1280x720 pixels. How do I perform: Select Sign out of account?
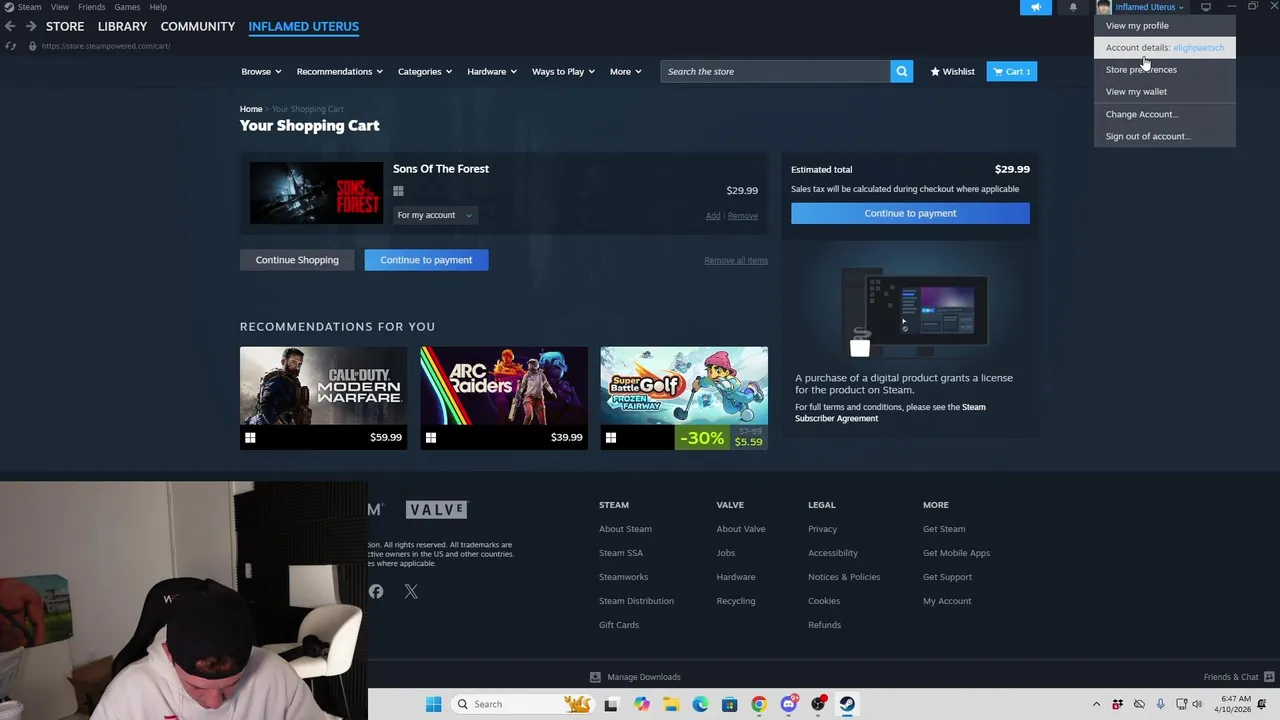coord(1165,136)
